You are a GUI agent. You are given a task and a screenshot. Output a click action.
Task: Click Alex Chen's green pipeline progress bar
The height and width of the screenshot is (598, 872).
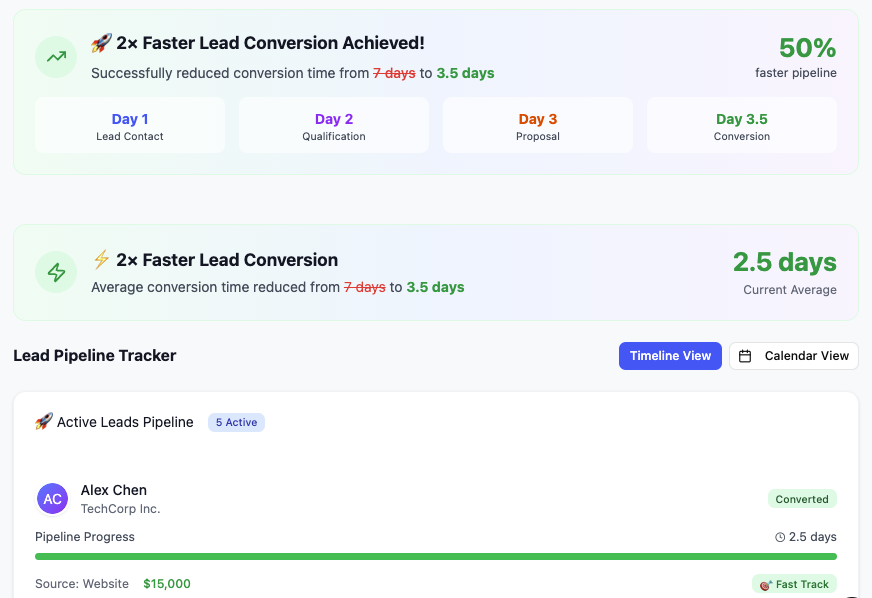pyautogui.click(x=436, y=556)
